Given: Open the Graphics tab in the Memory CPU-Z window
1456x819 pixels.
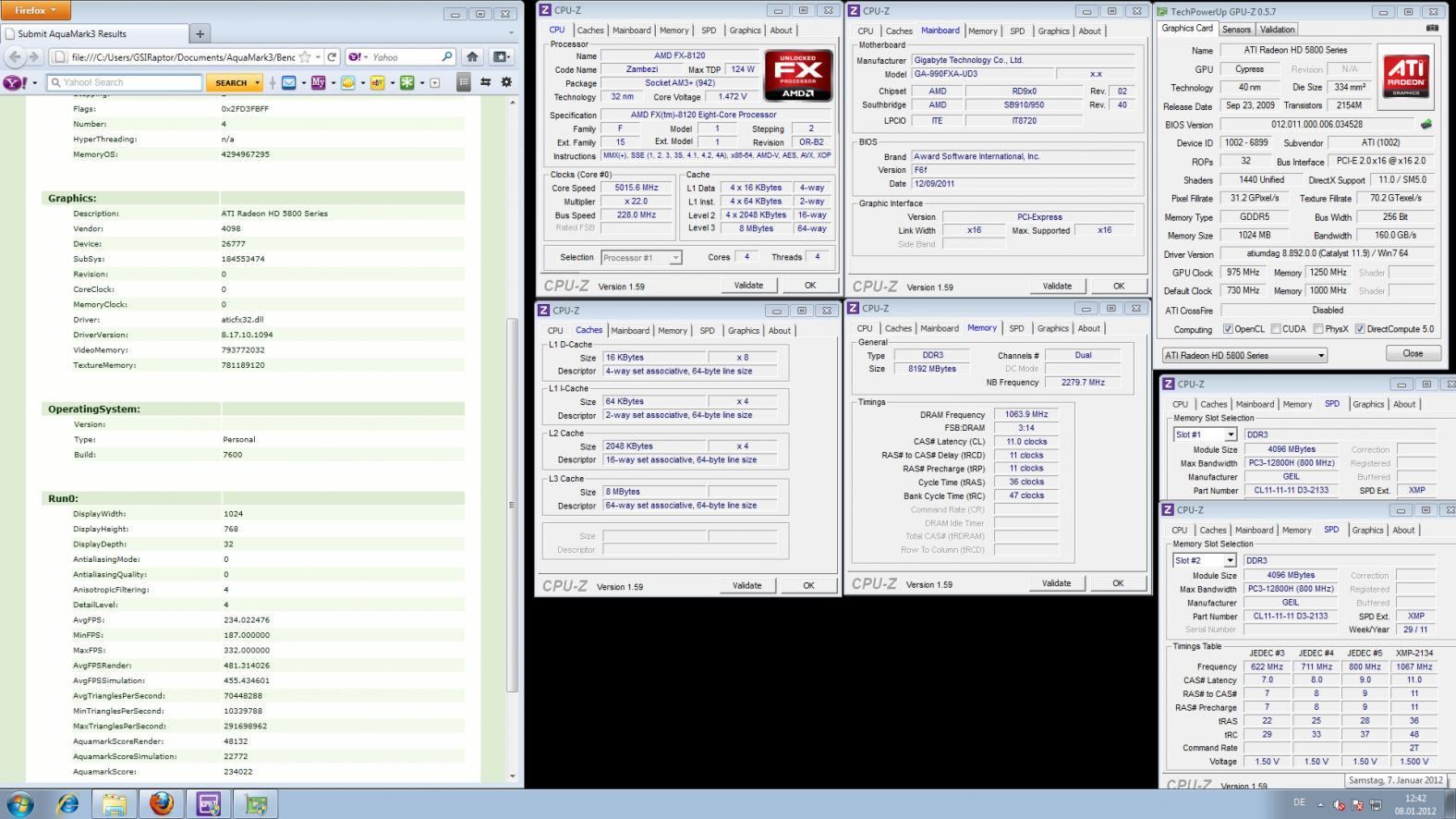Looking at the screenshot, I should pyautogui.click(x=1052, y=328).
